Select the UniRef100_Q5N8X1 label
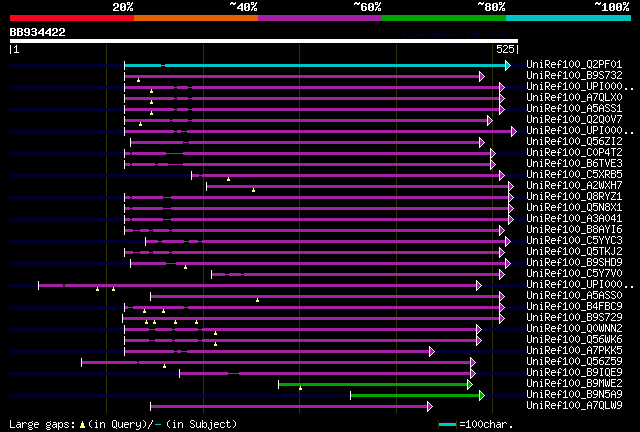640x432 pixels. pyautogui.click(x=574, y=208)
